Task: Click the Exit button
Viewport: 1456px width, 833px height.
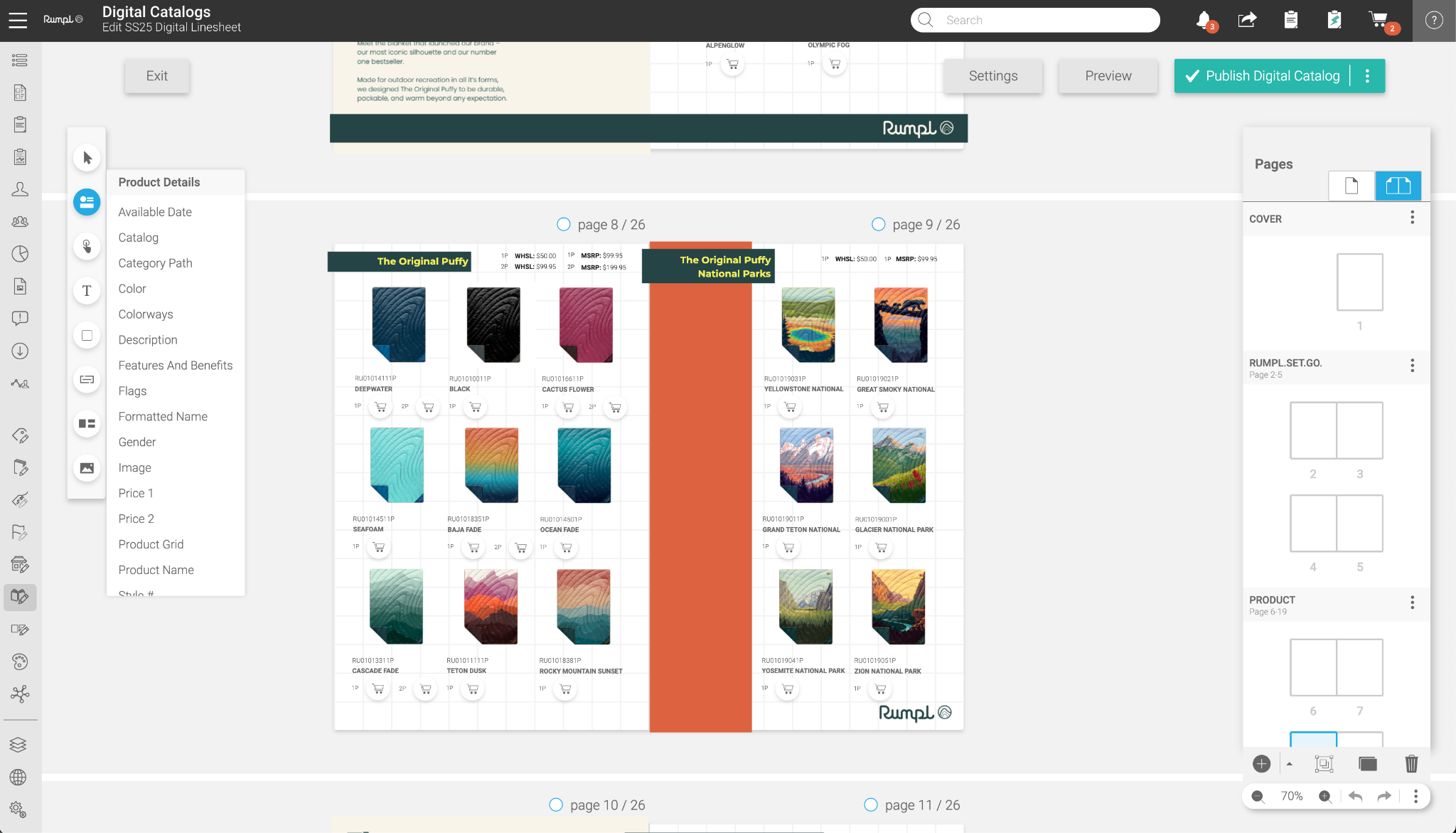Action: (x=157, y=76)
